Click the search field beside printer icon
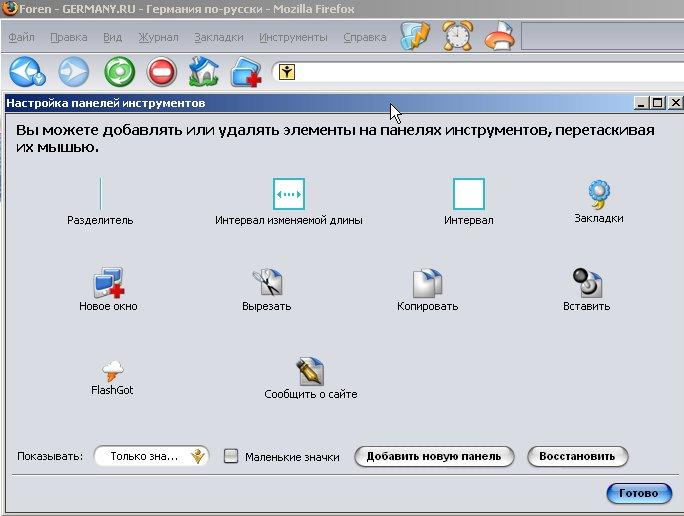Screen dimensions: 684x516 coord(602,37)
